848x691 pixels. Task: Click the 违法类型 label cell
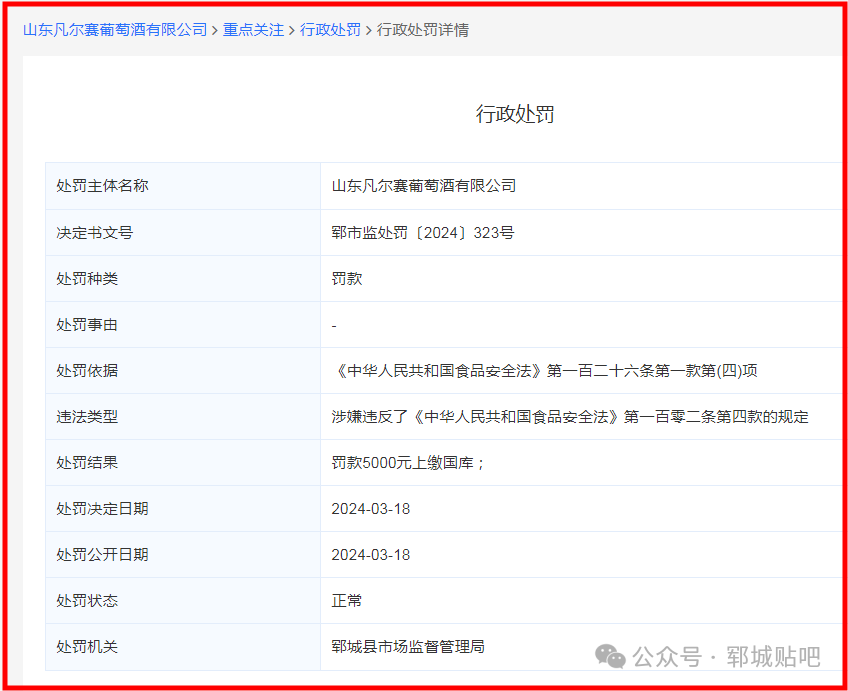pos(183,416)
